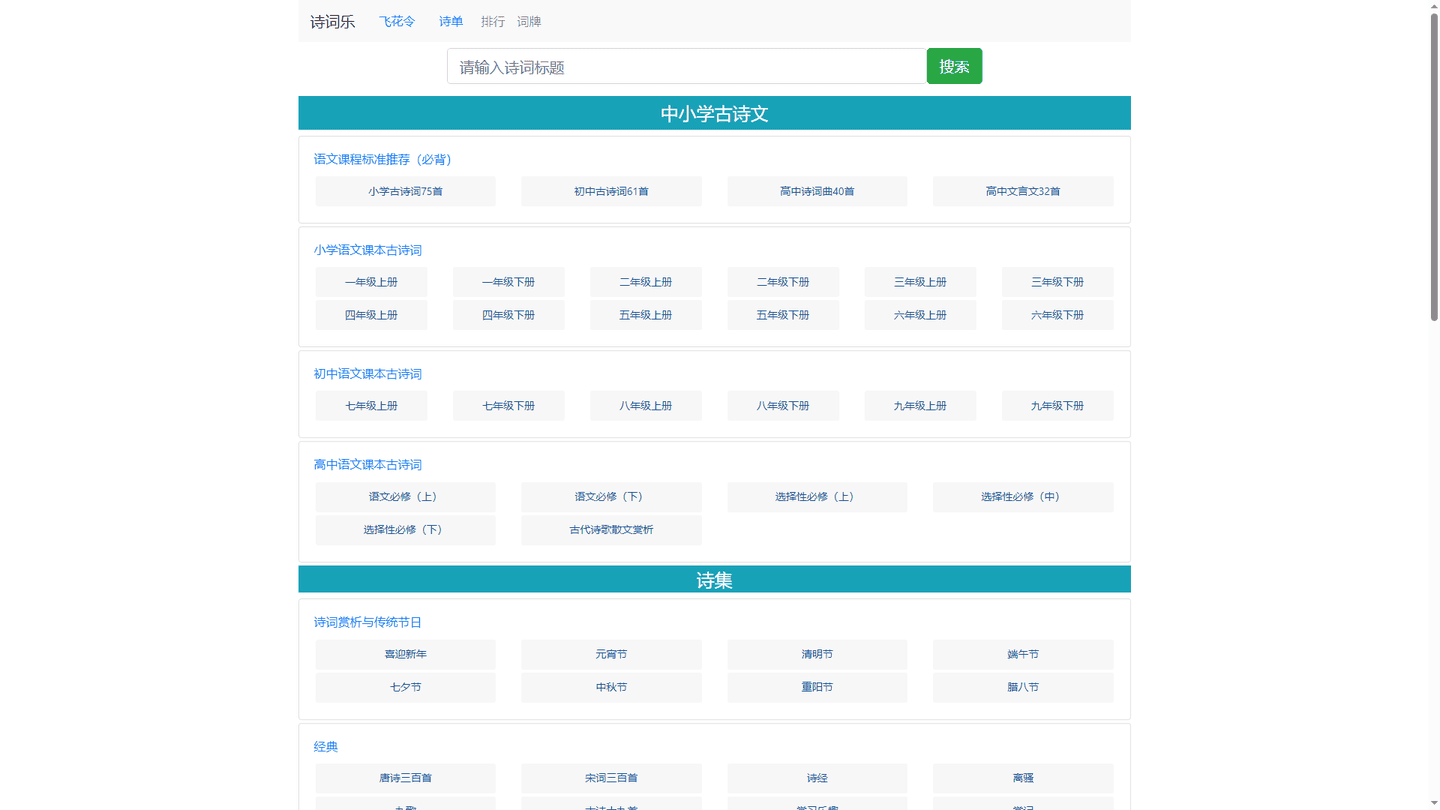The width and height of the screenshot is (1440, 810).
Task: Select 四年级下册
Action: pyautogui.click(x=508, y=315)
